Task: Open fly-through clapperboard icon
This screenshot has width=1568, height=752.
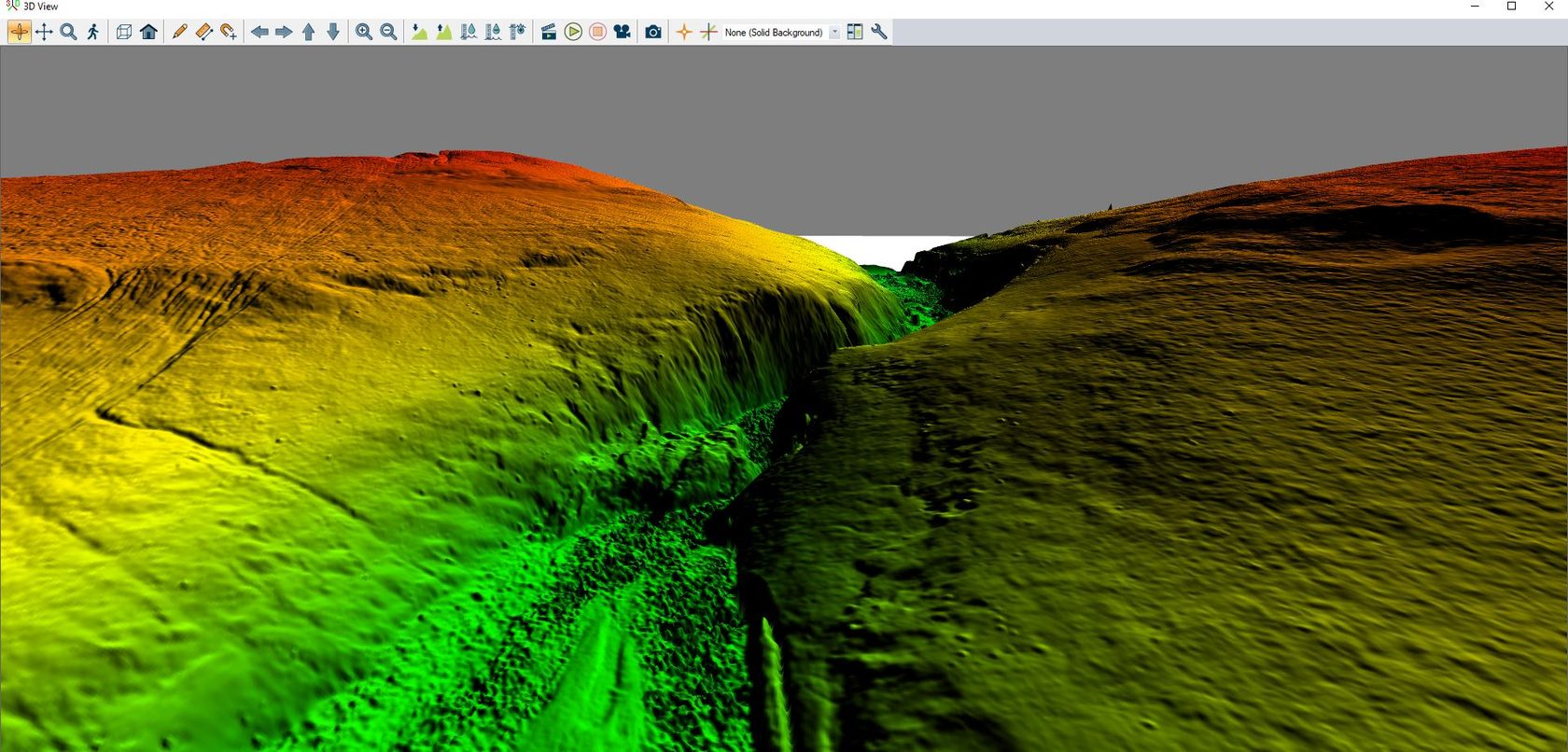Action: click(x=549, y=32)
